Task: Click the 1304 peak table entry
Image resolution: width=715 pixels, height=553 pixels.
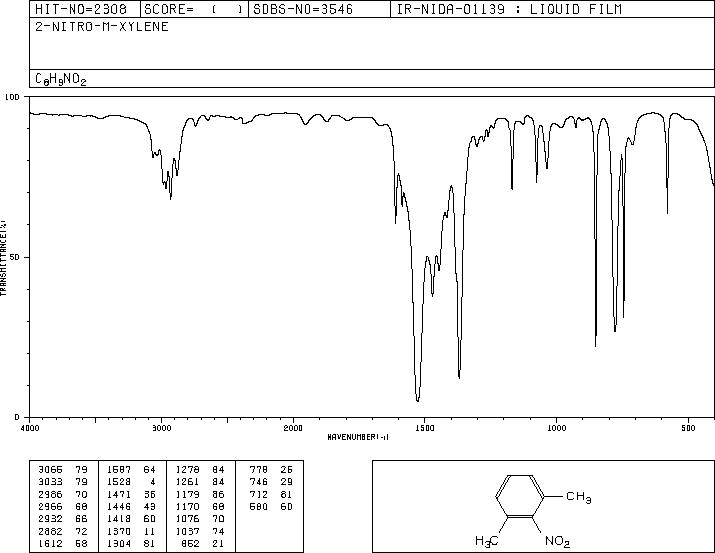Action: (119, 543)
